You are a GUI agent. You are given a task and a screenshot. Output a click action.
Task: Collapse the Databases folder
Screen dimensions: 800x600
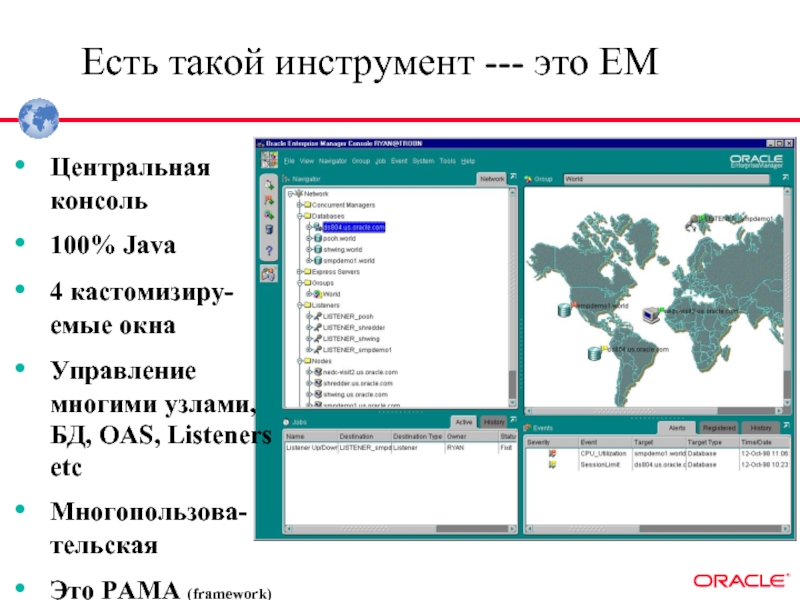pyautogui.click(x=300, y=216)
